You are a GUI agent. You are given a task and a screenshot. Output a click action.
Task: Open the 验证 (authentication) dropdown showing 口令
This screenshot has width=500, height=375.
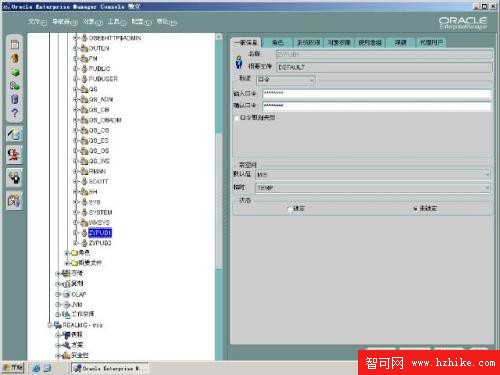pyautogui.click(x=285, y=80)
